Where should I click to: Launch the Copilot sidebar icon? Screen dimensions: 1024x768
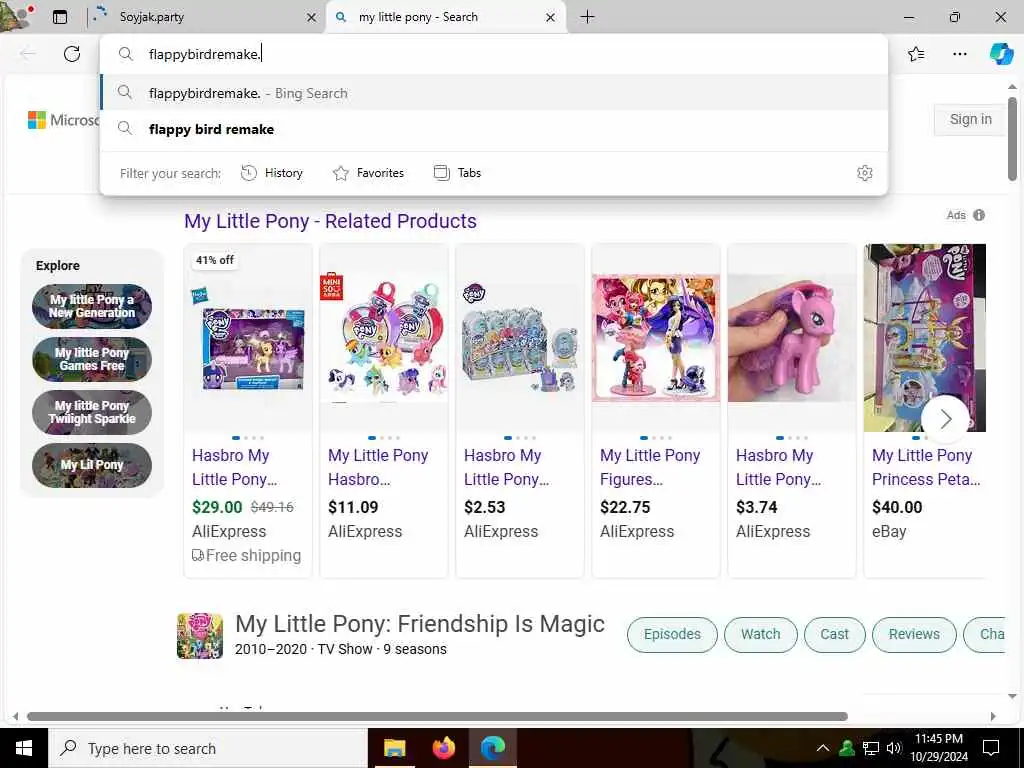pos(1001,54)
